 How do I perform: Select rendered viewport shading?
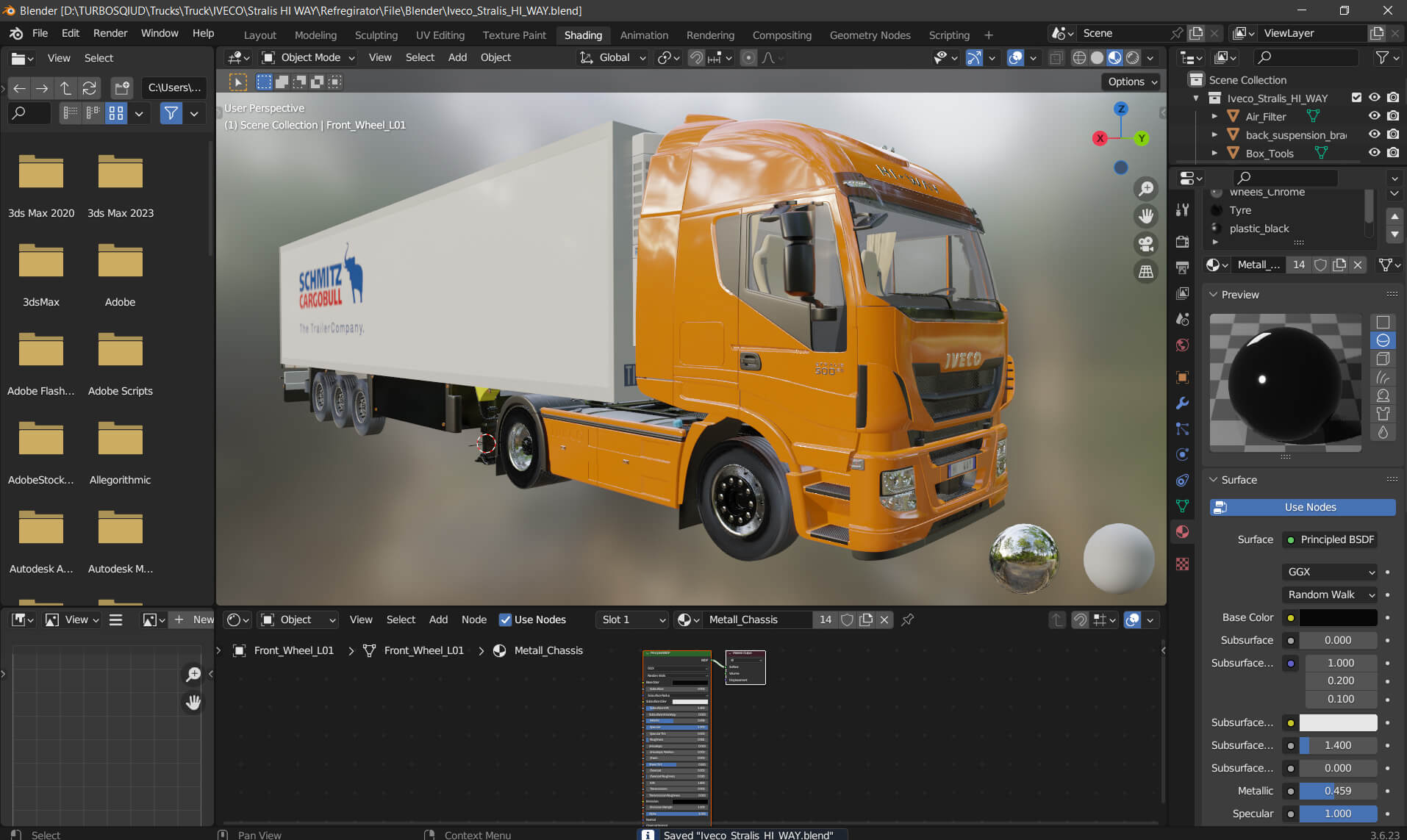1133,57
